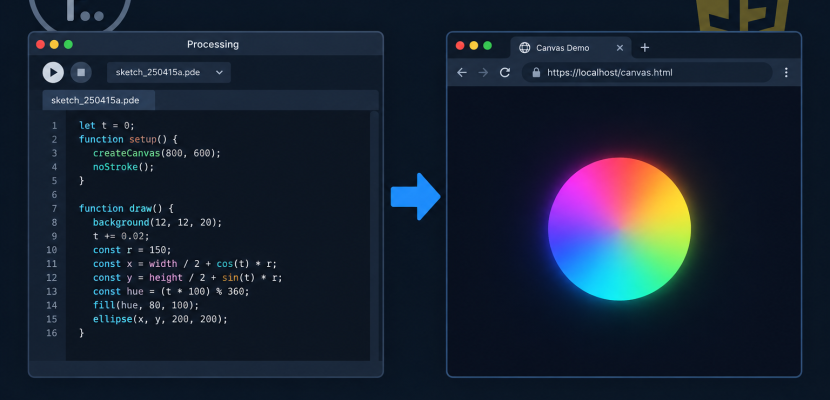Click 'const hue = (t * 100) % 360;' line
Viewport: 830px width, 400px height.
click(171, 292)
